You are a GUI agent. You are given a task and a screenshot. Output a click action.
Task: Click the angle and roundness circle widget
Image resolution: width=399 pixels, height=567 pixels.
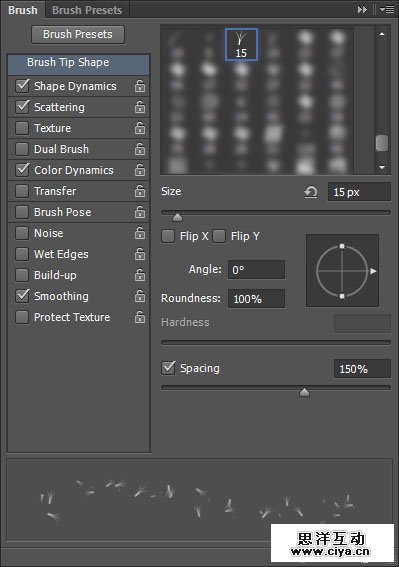point(342,270)
